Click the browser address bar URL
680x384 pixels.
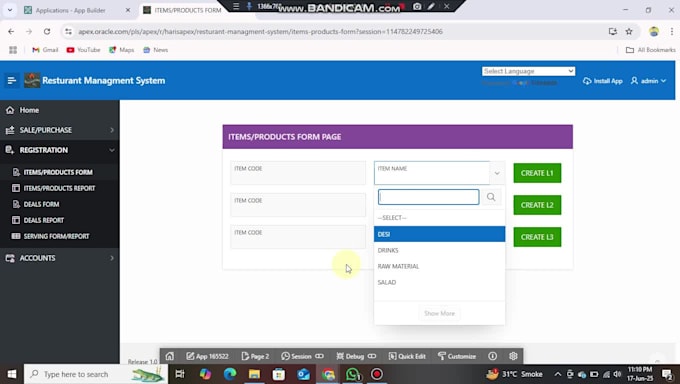click(x=260, y=32)
